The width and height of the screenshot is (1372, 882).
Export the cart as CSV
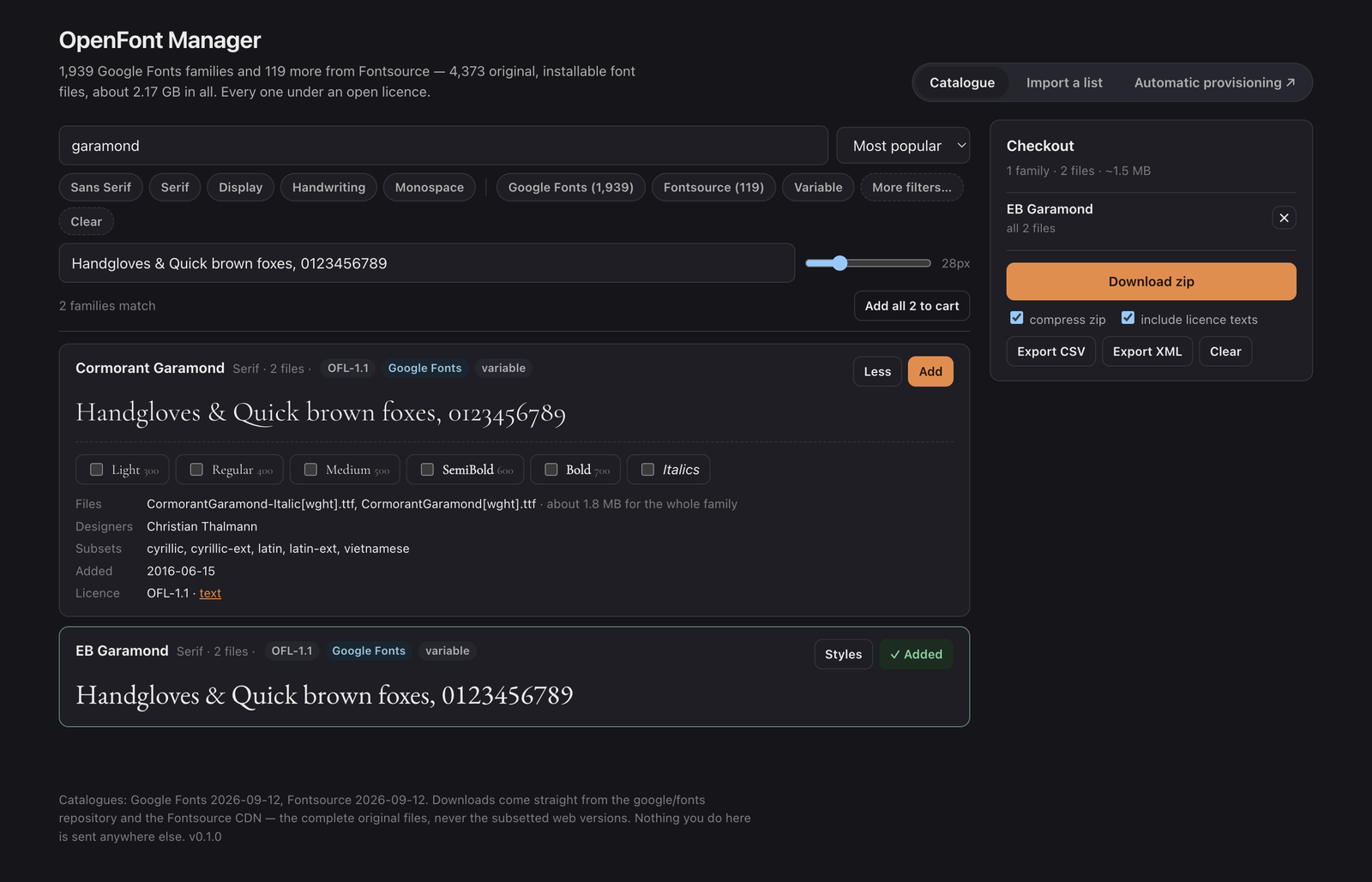pyautogui.click(x=1050, y=351)
